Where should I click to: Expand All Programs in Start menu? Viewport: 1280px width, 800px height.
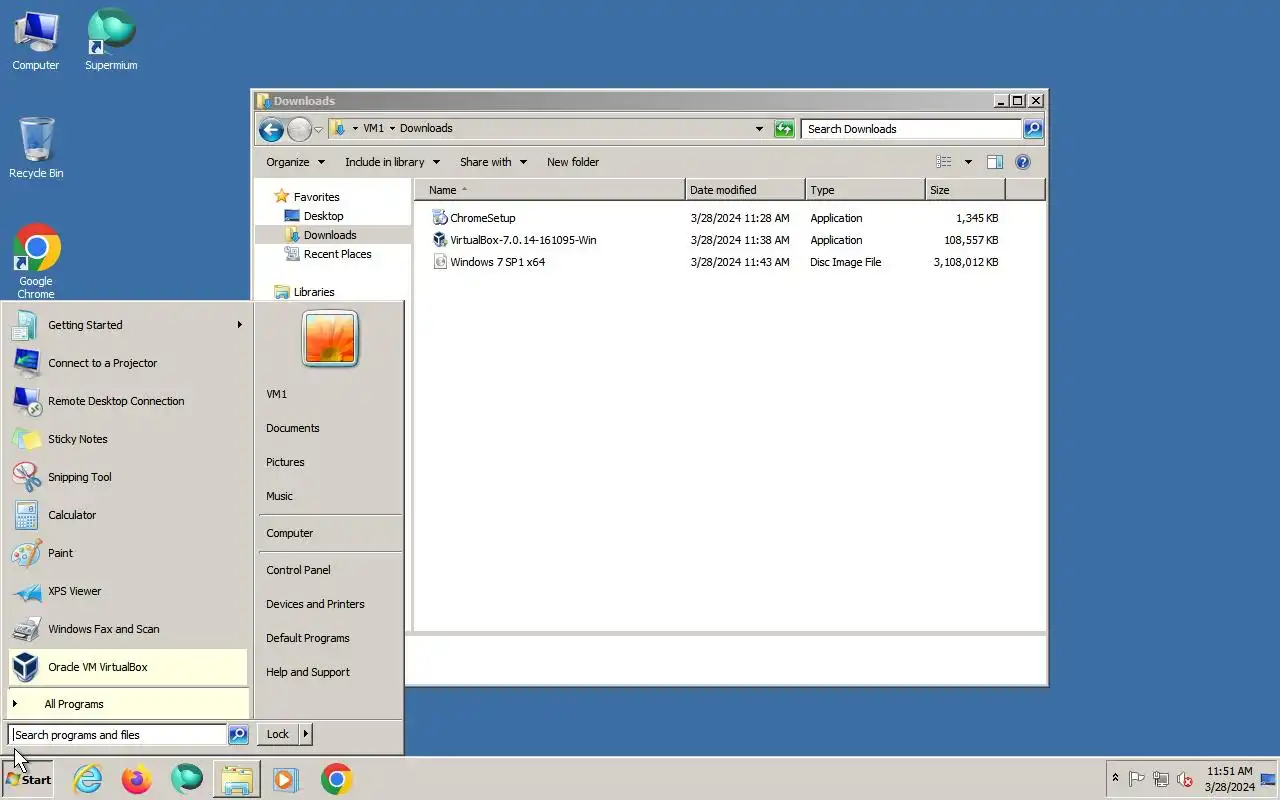point(128,704)
